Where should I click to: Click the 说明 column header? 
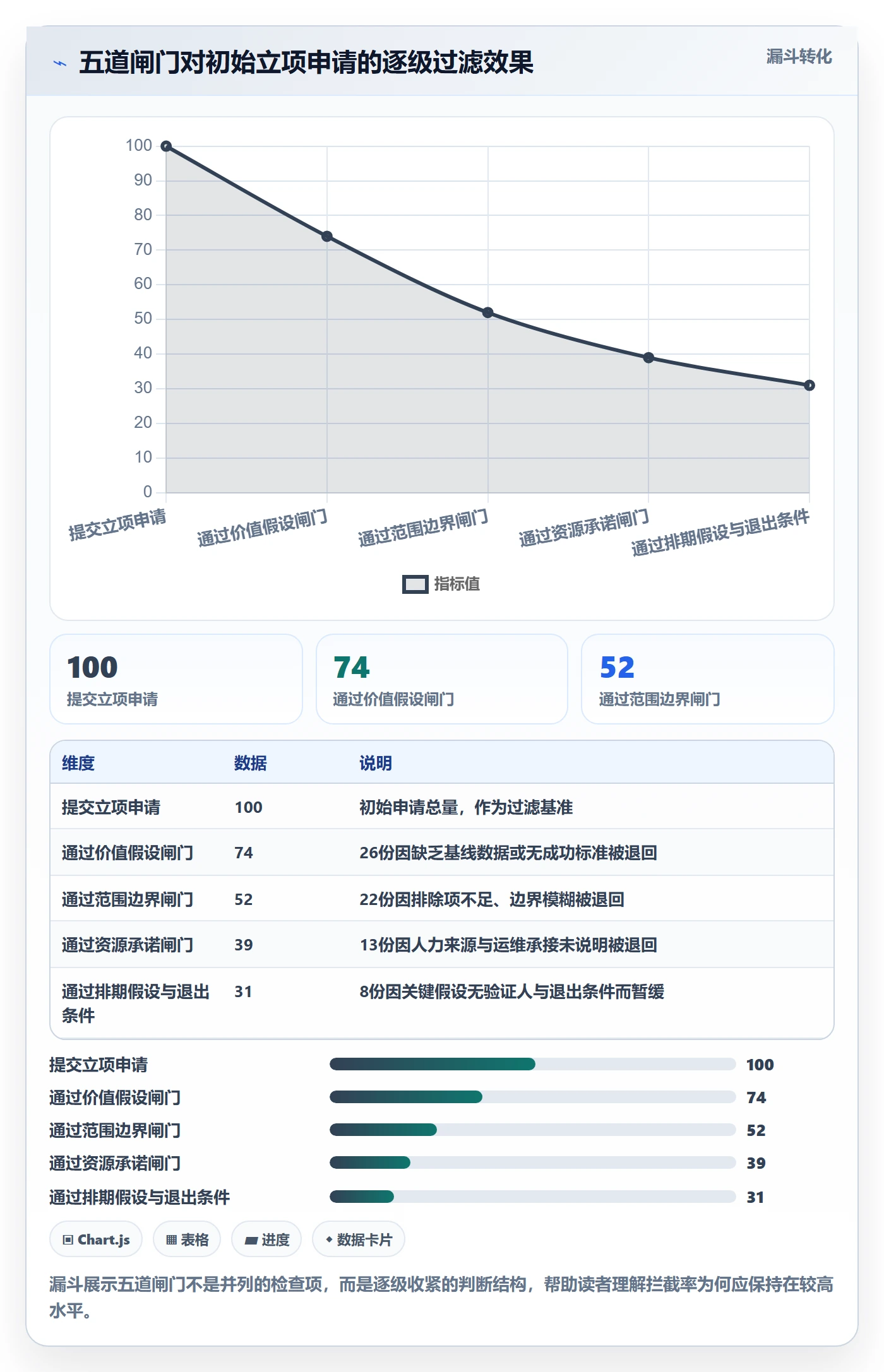click(376, 763)
